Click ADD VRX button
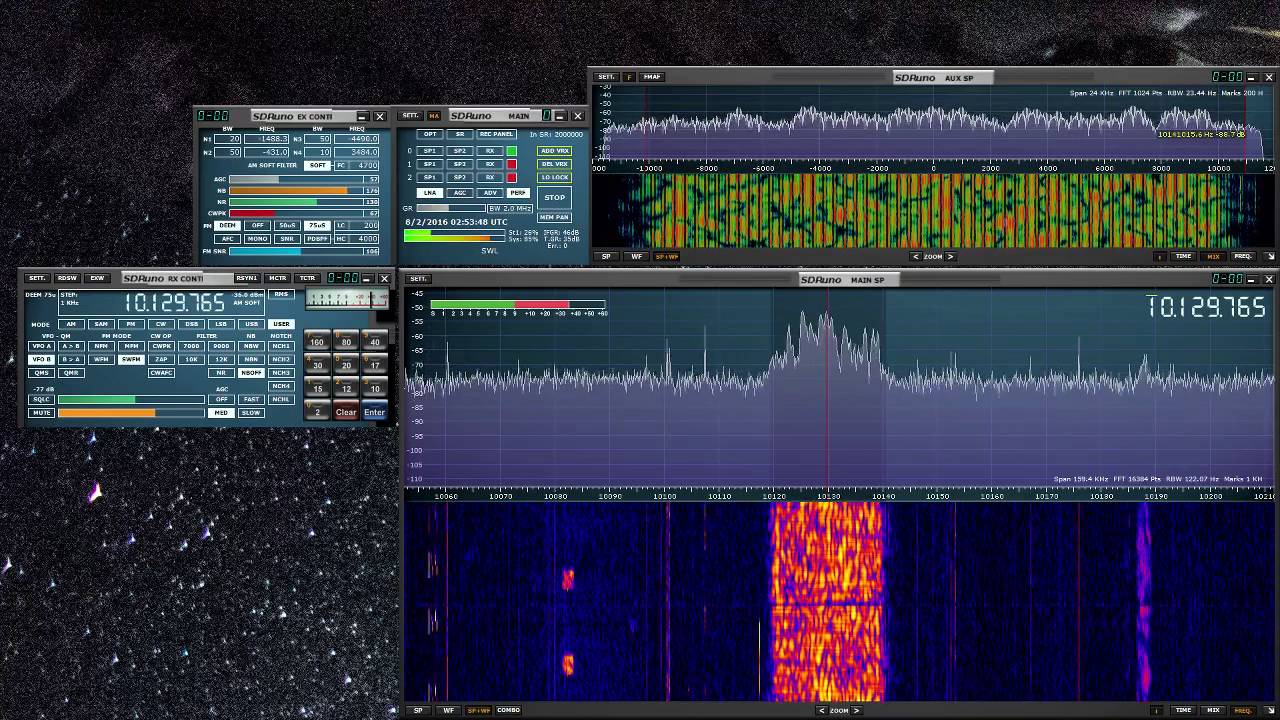 pyautogui.click(x=554, y=151)
